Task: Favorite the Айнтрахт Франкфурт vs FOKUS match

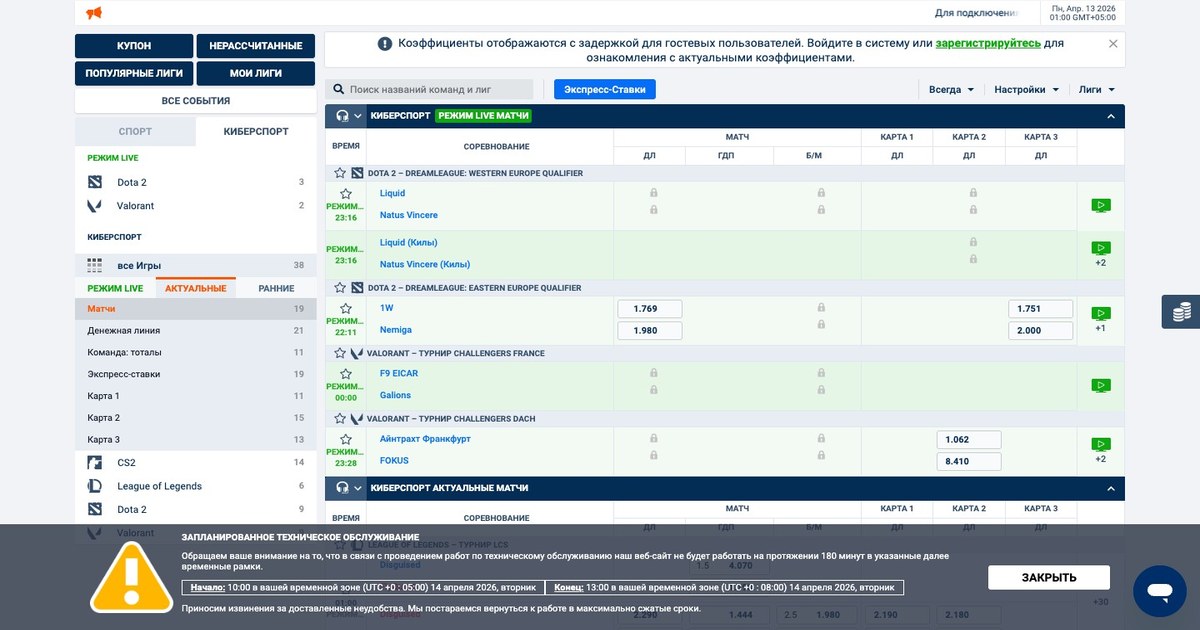Action: coord(346,439)
